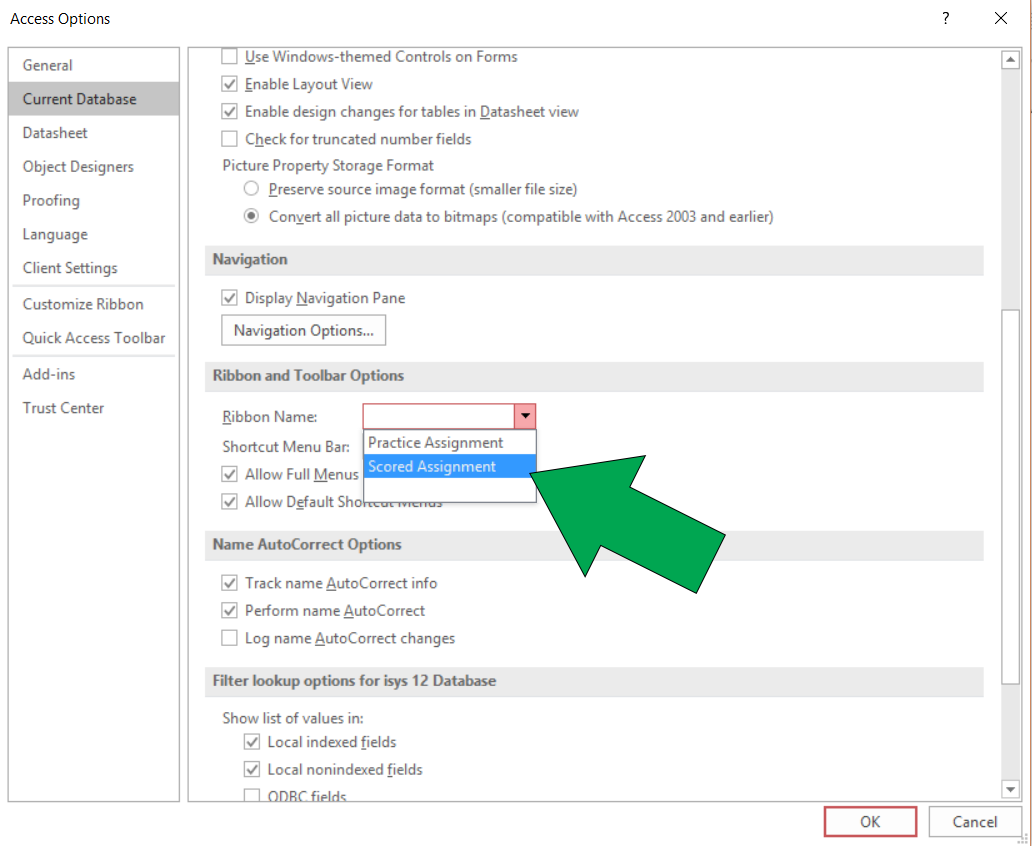Viewport: 1032px width, 846px height.
Task: Close the Access Options dialog
Action: (1000, 18)
